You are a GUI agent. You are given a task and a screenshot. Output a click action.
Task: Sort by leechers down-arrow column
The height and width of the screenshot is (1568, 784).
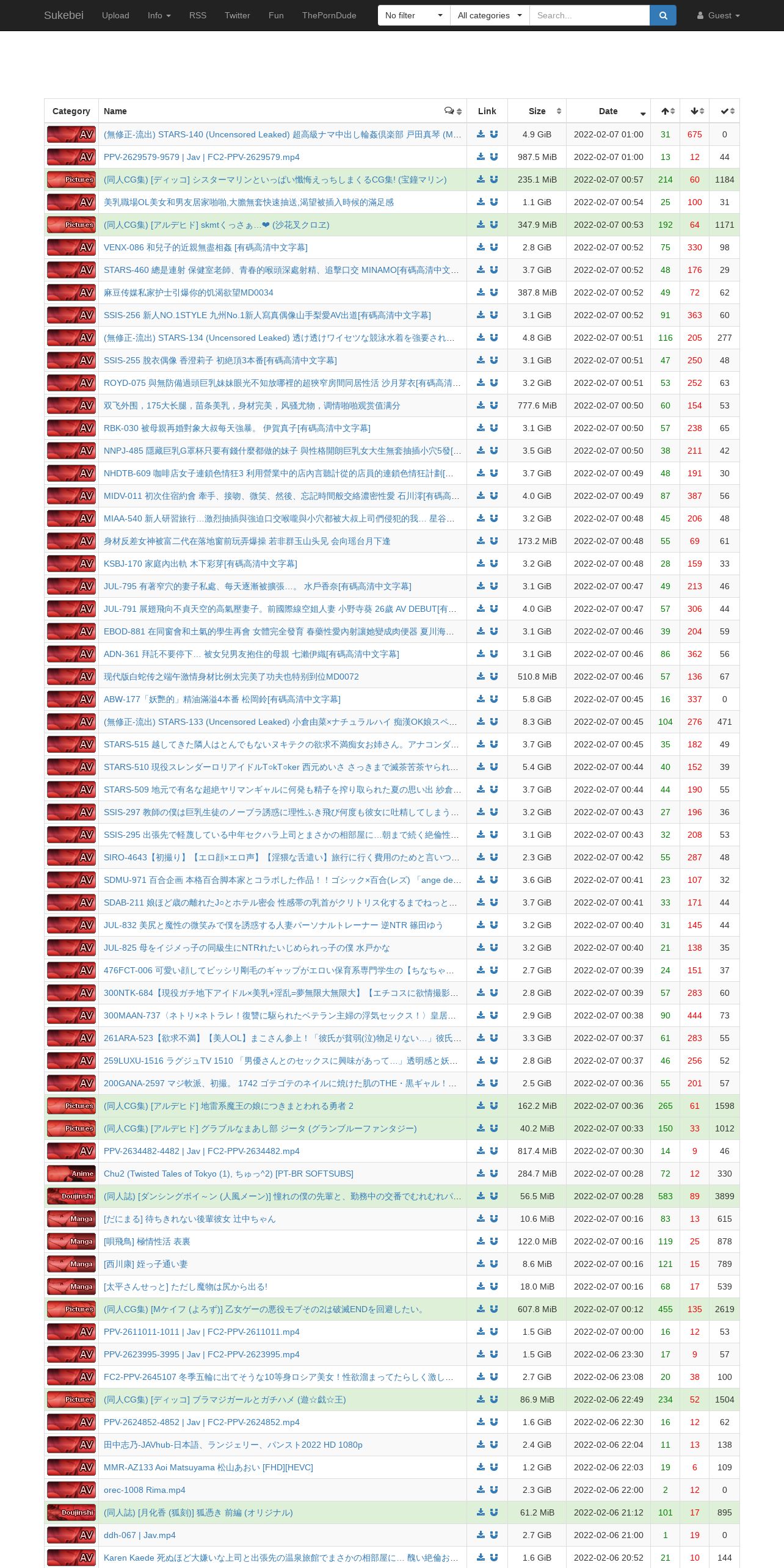(x=695, y=111)
